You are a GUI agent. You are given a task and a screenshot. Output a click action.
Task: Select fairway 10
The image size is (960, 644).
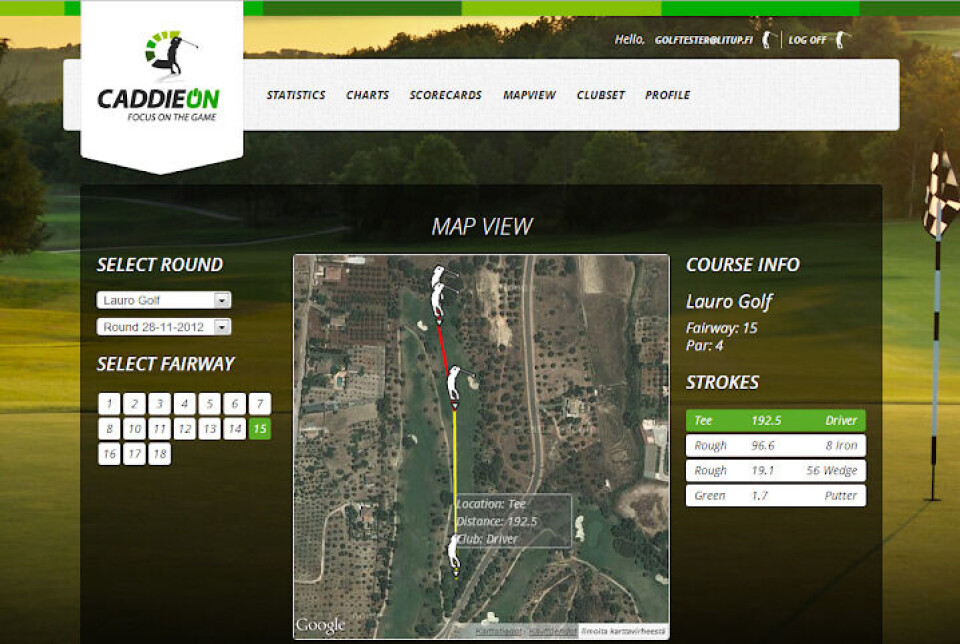(x=135, y=429)
